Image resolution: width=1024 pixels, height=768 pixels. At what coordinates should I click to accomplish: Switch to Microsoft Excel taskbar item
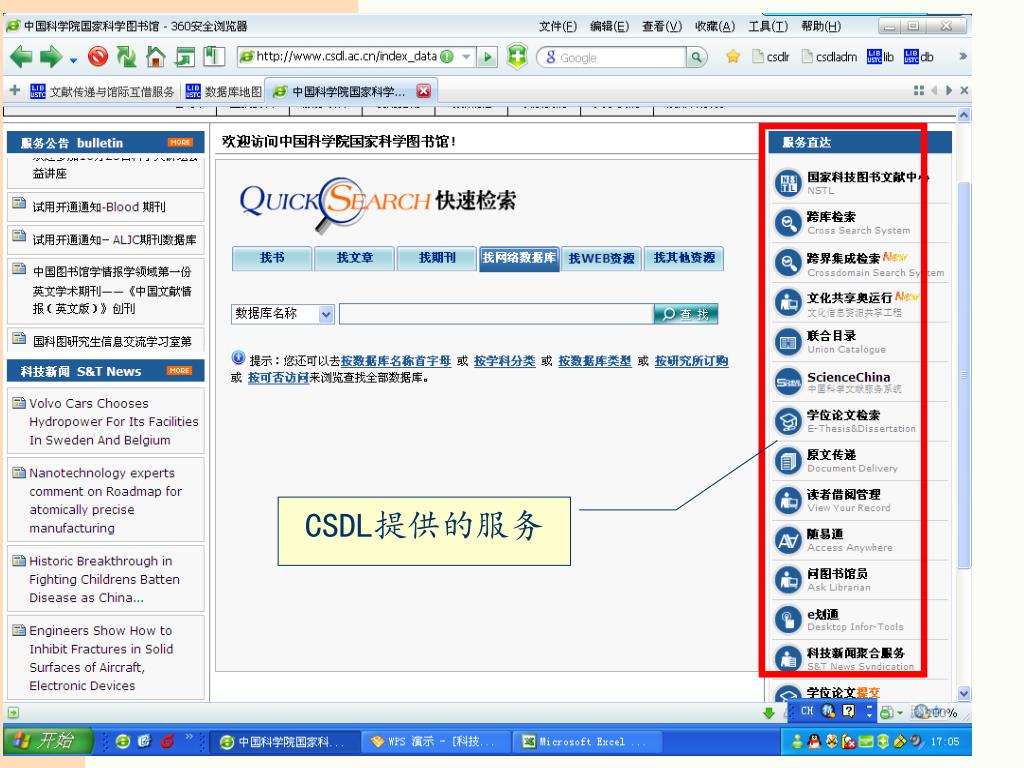pos(585,742)
